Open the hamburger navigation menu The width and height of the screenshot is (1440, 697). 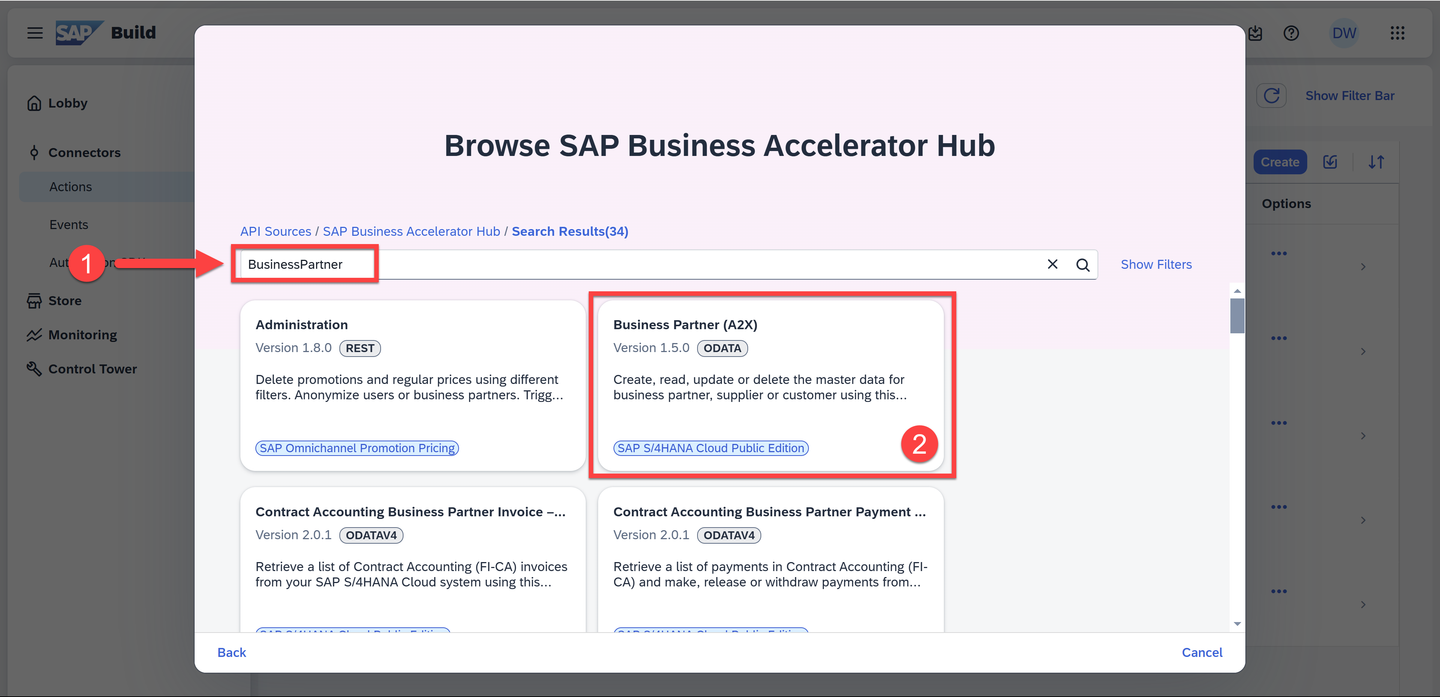point(35,33)
